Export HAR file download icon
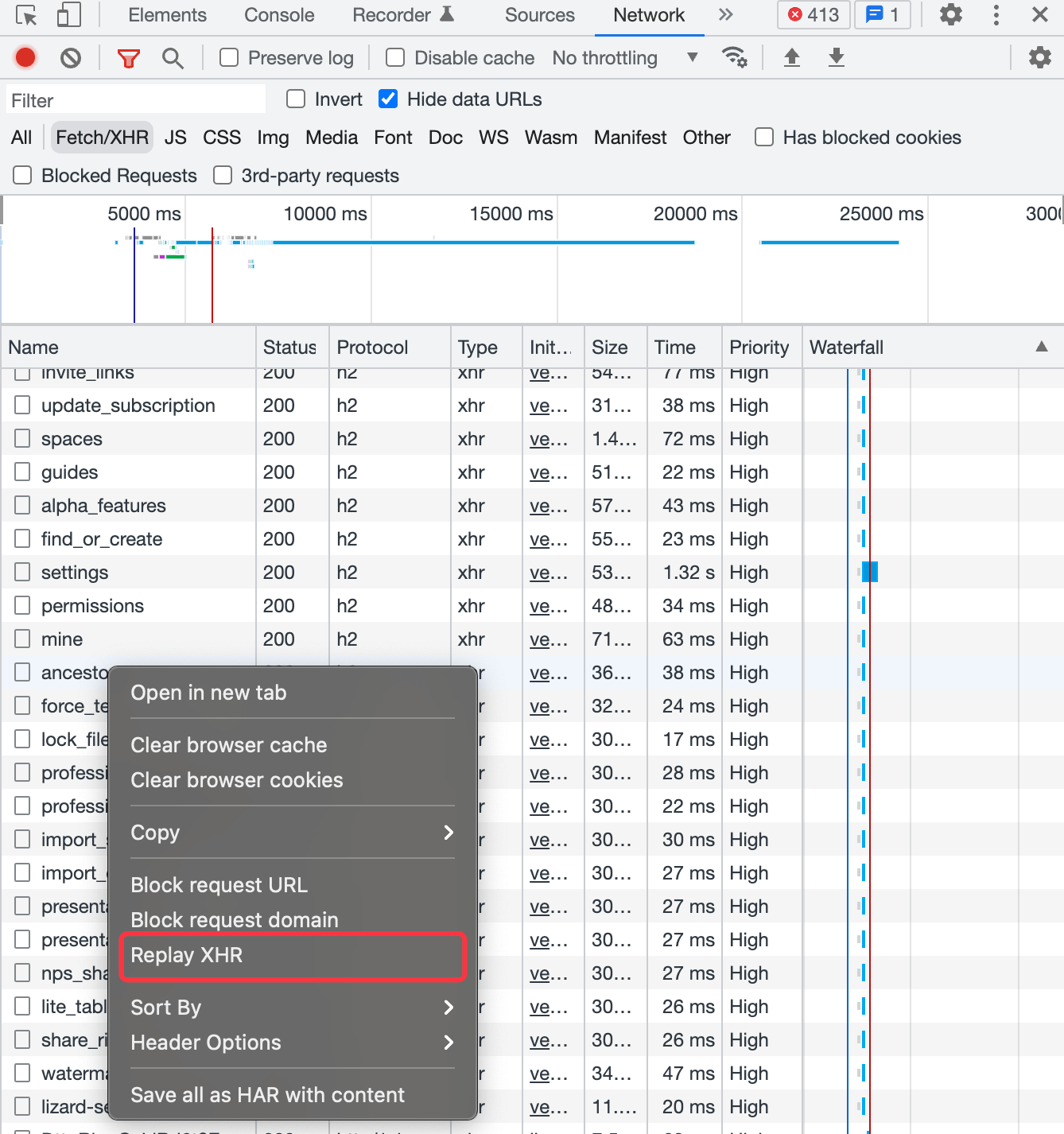Viewport: 1064px width, 1134px height. (x=837, y=57)
